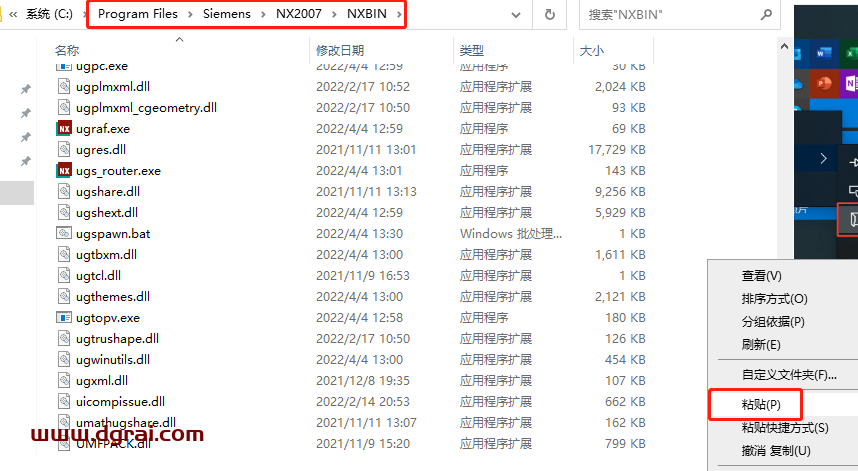Screen dimensions: 858x471
Task: Expand the Start menu tile group arrow
Action: coord(824,159)
